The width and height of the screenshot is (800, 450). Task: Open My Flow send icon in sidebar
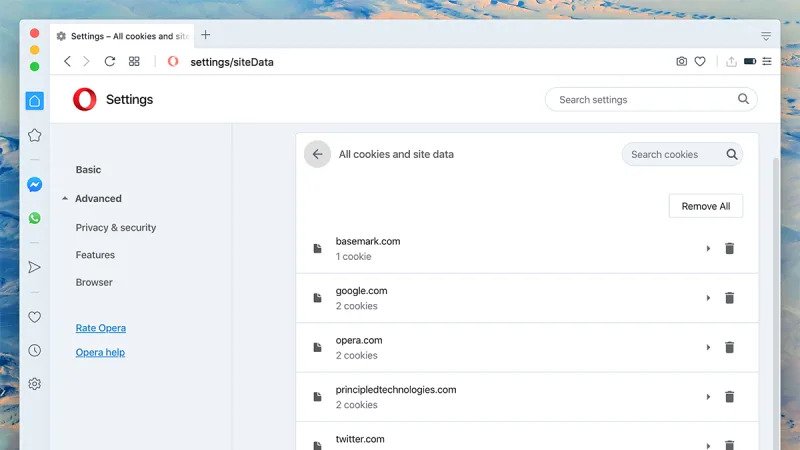point(34,267)
